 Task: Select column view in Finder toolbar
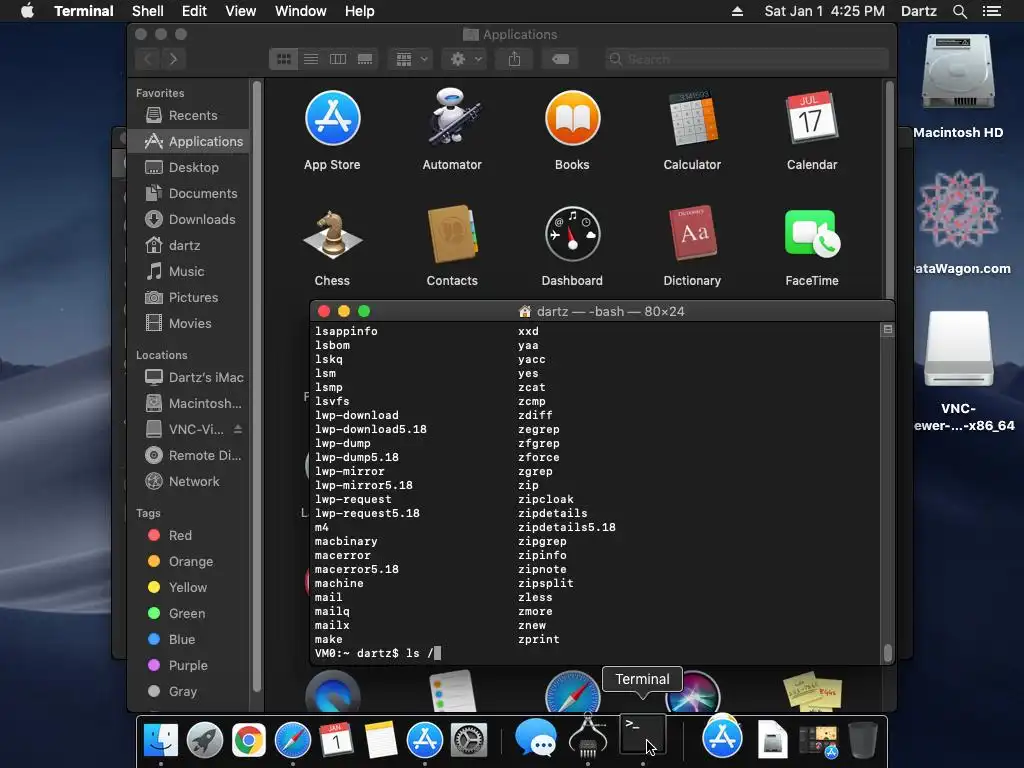click(x=338, y=59)
